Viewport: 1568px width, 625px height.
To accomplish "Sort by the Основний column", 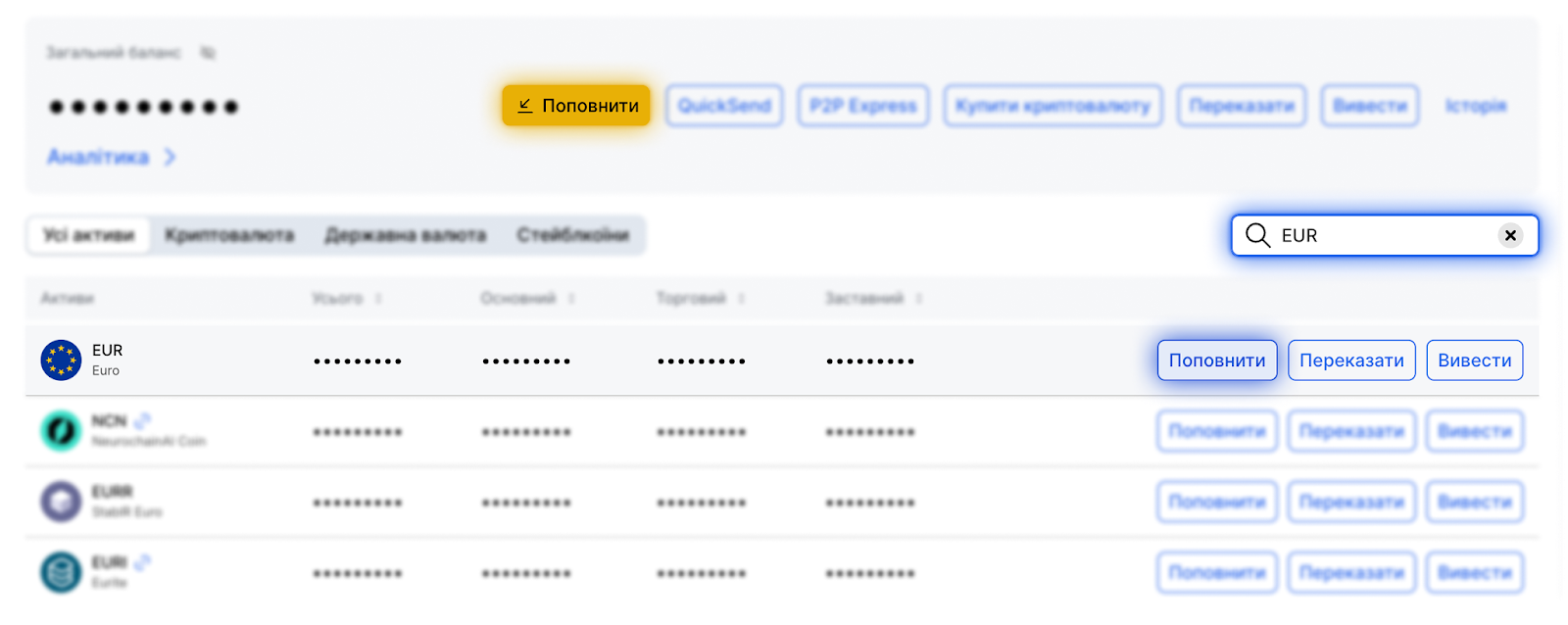I will (x=571, y=298).
